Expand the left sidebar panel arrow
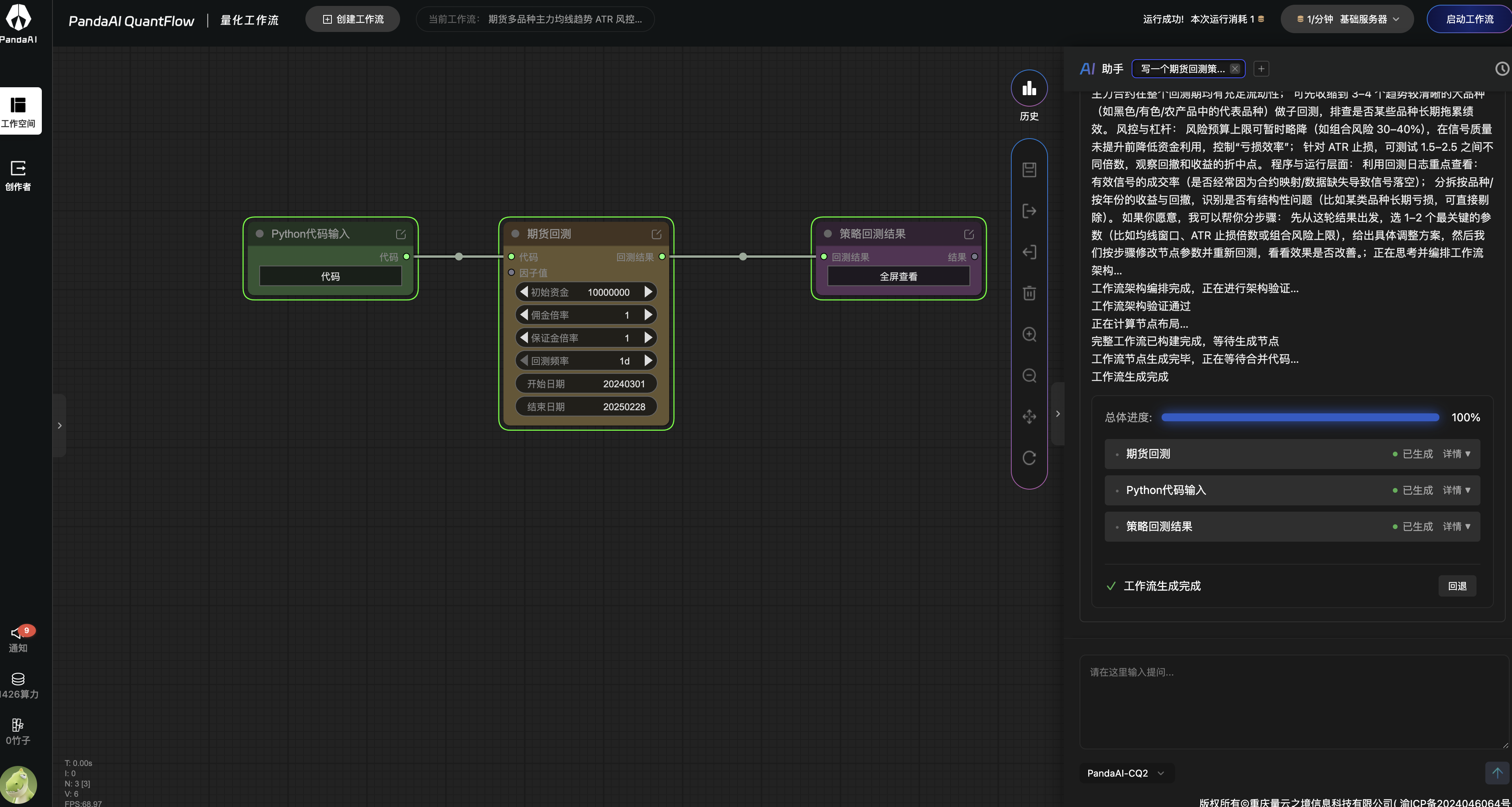The width and height of the screenshot is (1512, 807). [x=59, y=425]
